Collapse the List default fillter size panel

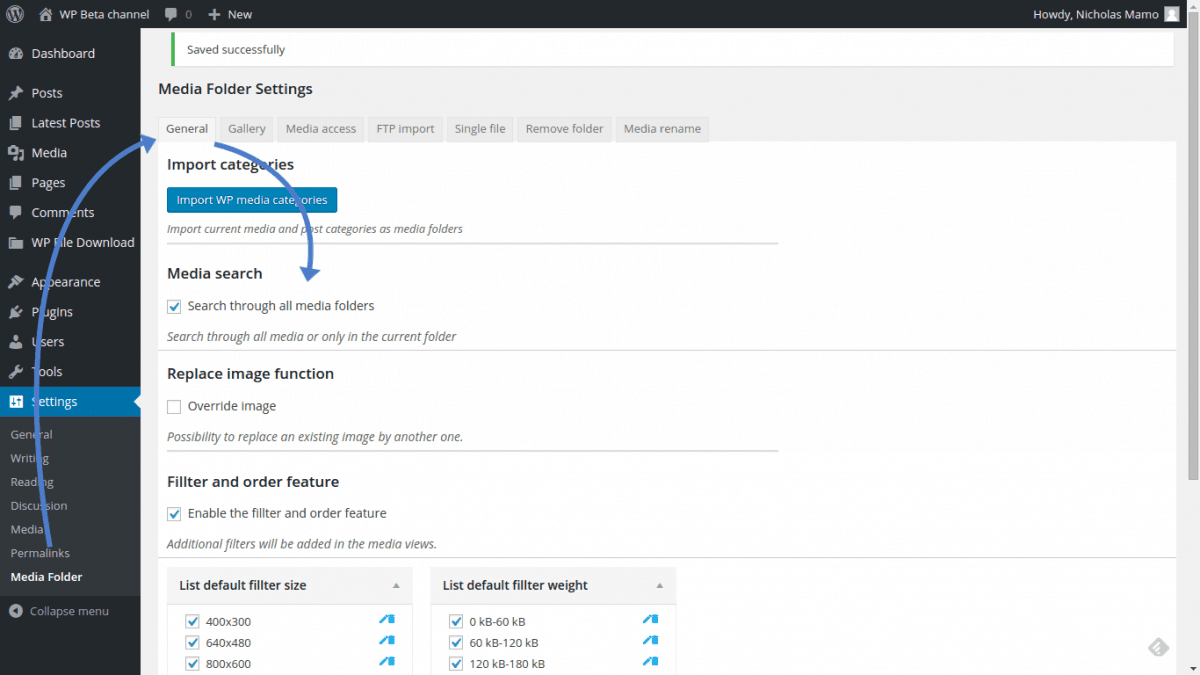(395, 585)
